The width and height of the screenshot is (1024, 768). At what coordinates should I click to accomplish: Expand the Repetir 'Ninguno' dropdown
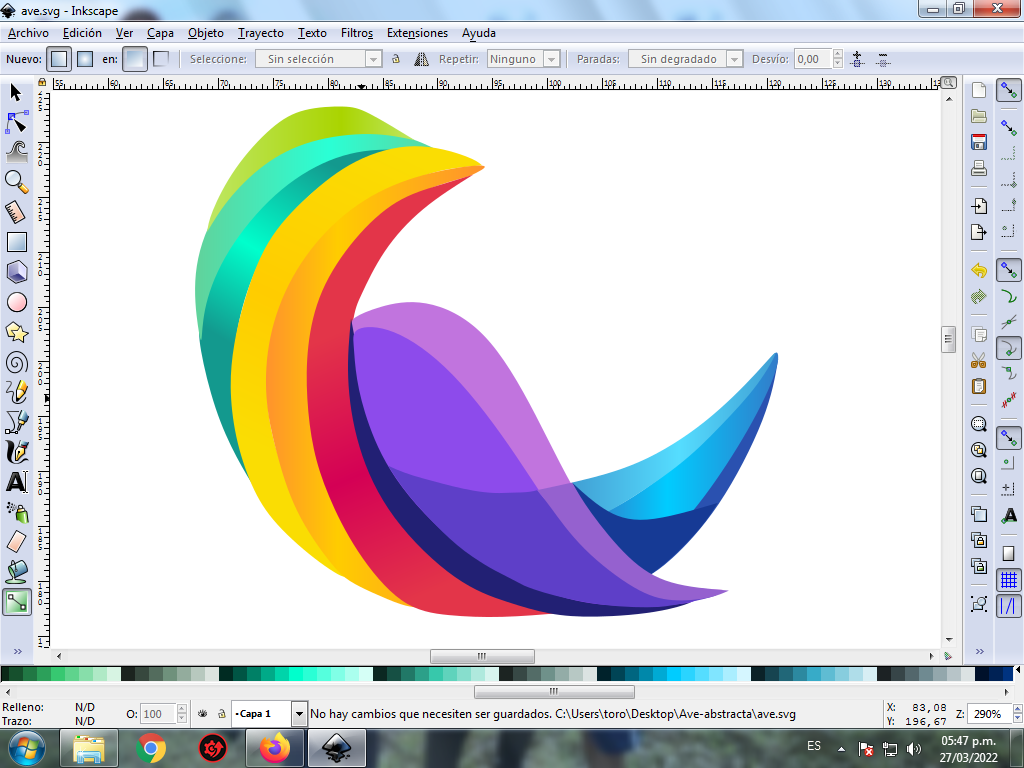coord(551,59)
